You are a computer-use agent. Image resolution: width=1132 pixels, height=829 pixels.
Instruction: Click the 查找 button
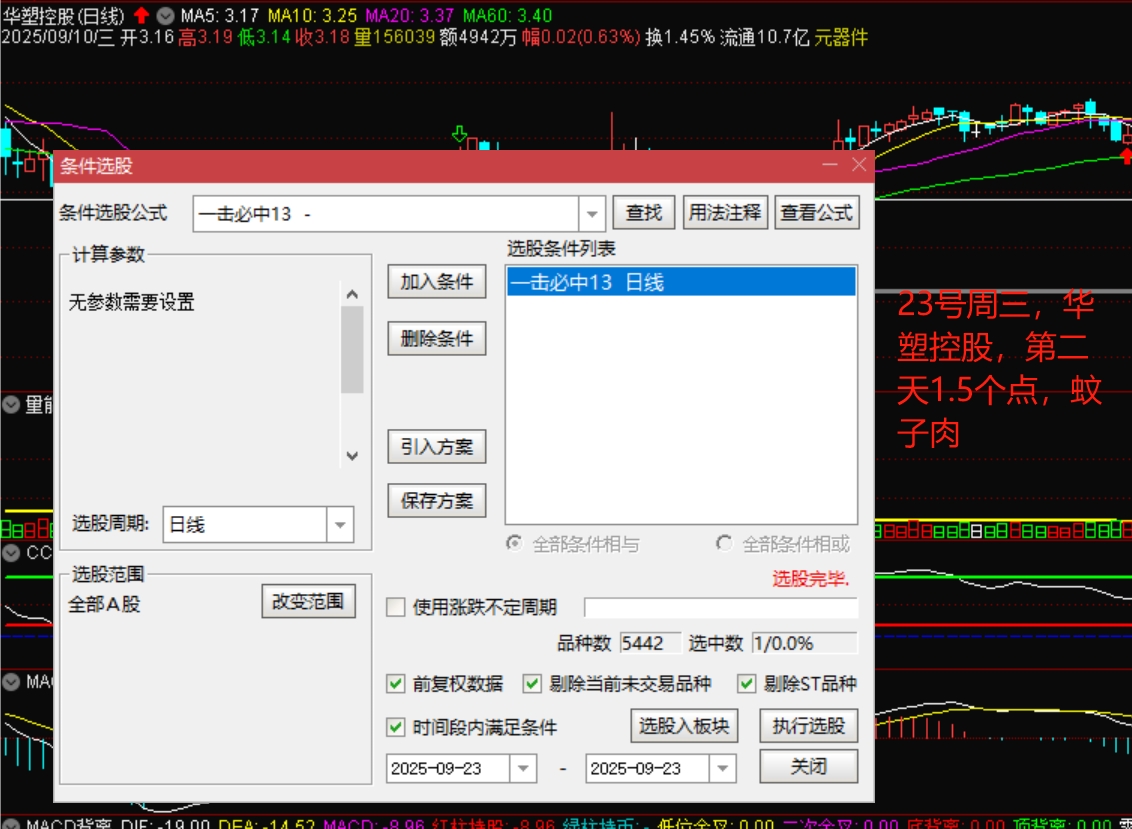[x=644, y=213]
